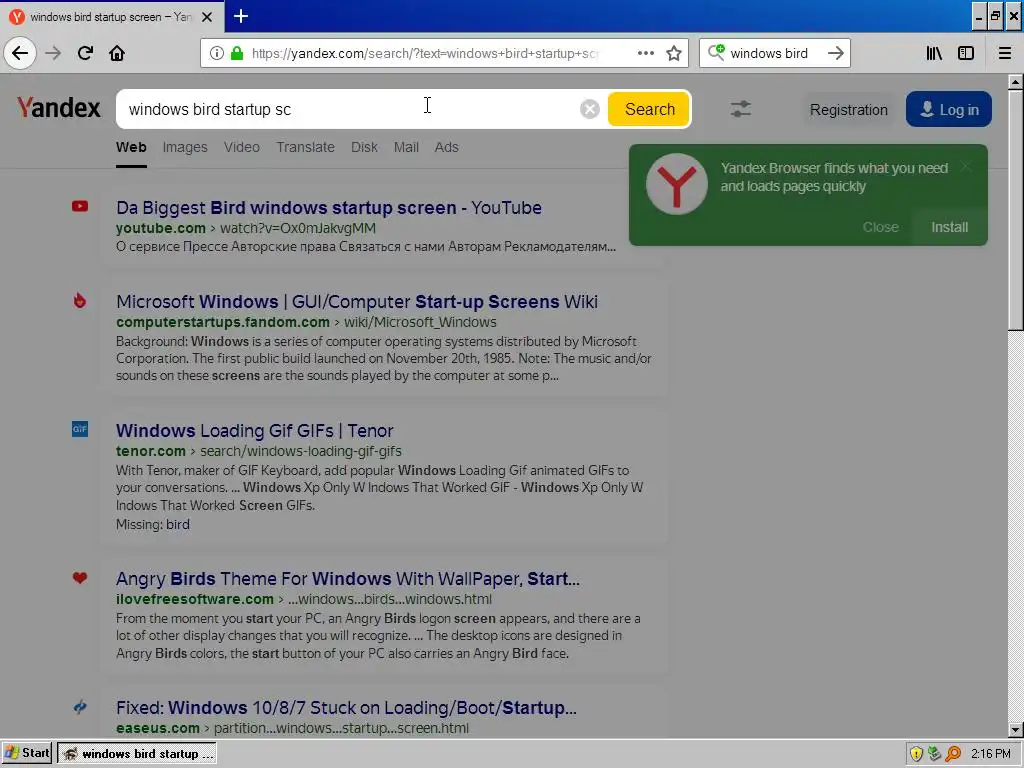Screen dimensions: 1024x768
Task: Click the 2:16 PM system clock
Action: coord(991,754)
